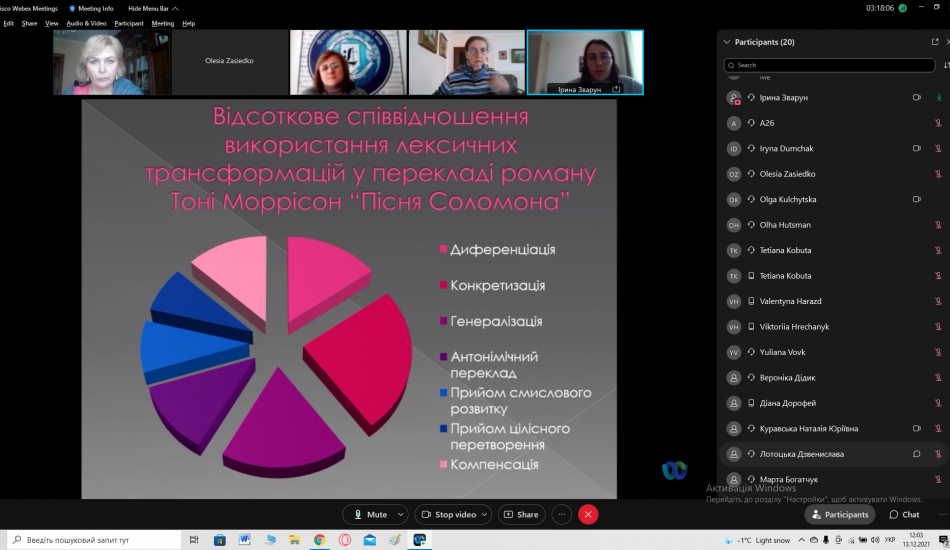This screenshot has height=550, width=950.
Task: Collapse the Participants list chevron
Action: coord(725,42)
